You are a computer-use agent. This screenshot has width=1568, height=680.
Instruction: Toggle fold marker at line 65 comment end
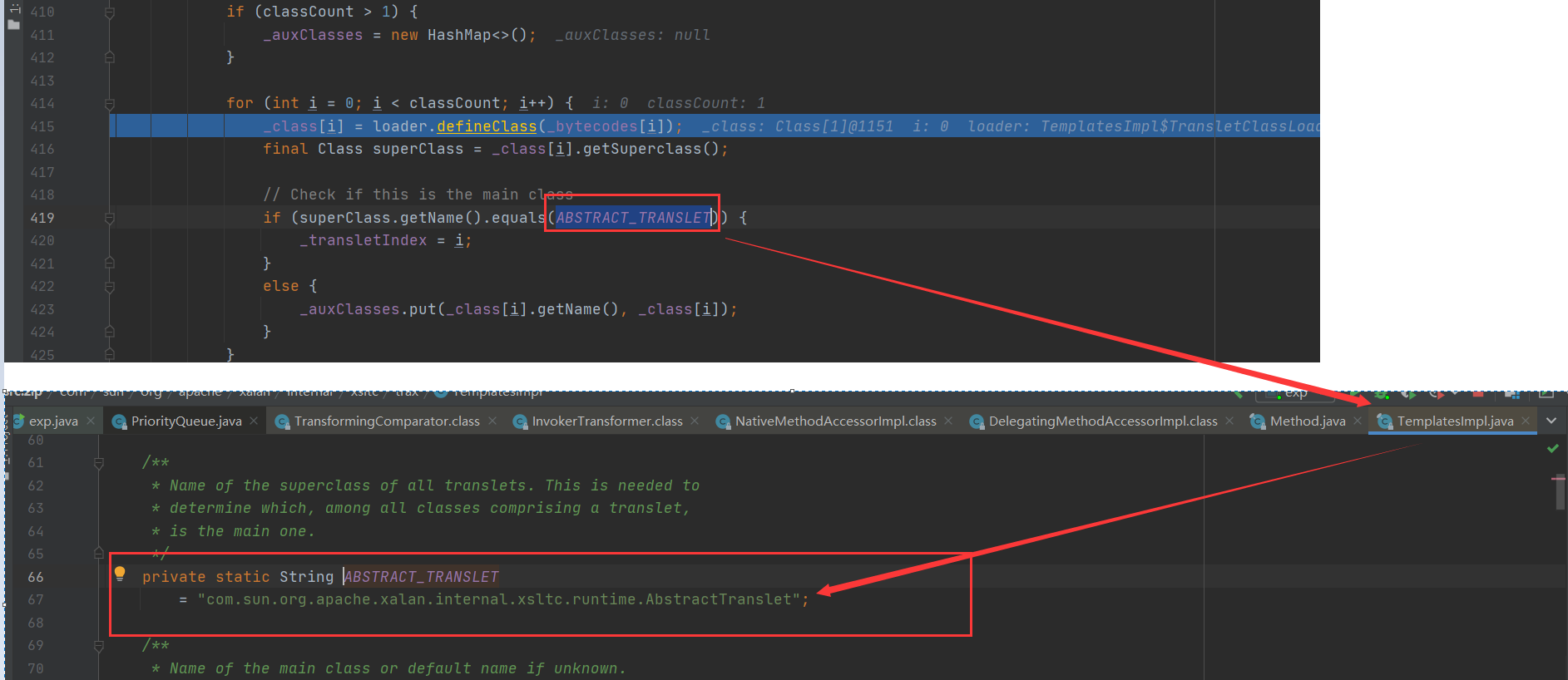[x=99, y=553]
